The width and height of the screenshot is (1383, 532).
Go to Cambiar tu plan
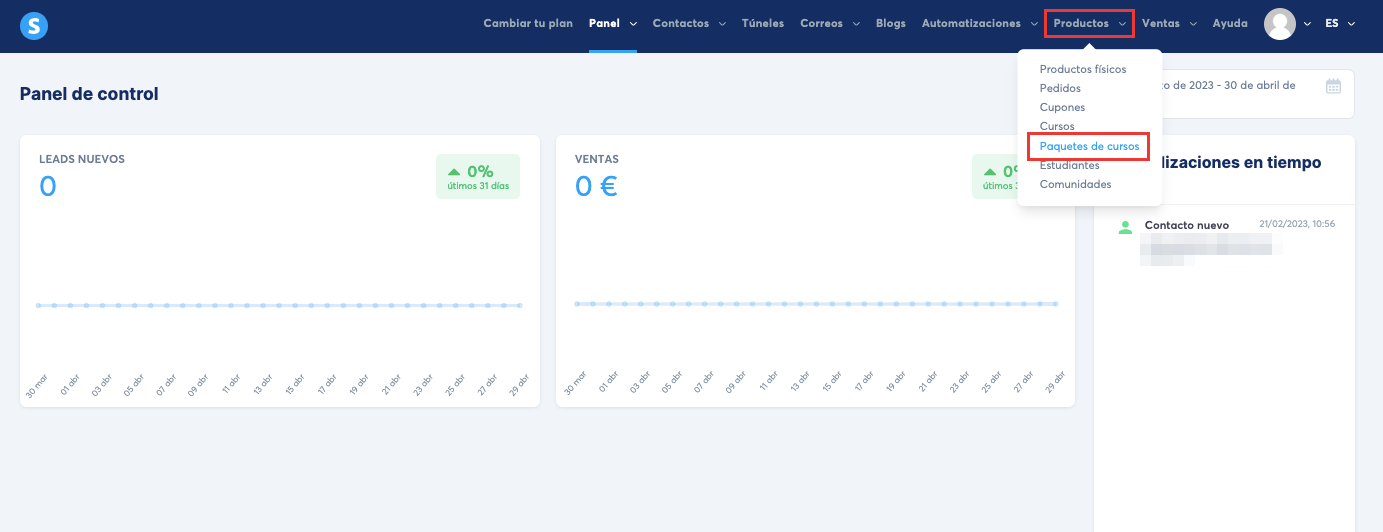528,24
